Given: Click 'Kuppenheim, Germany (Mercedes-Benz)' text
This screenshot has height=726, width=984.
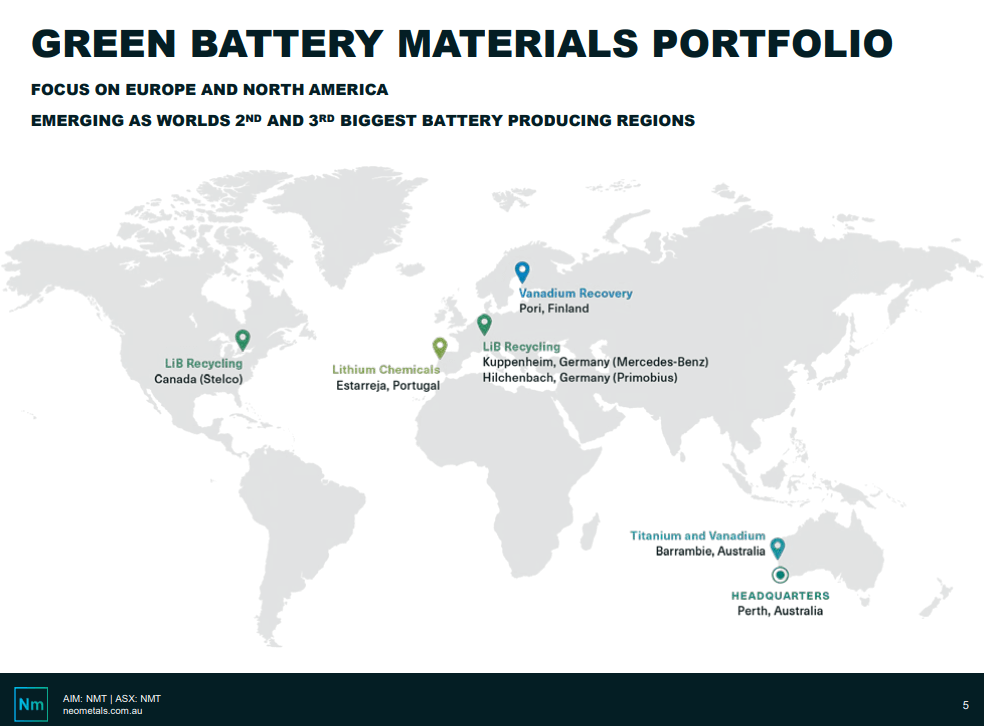Looking at the screenshot, I should [x=595, y=362].
